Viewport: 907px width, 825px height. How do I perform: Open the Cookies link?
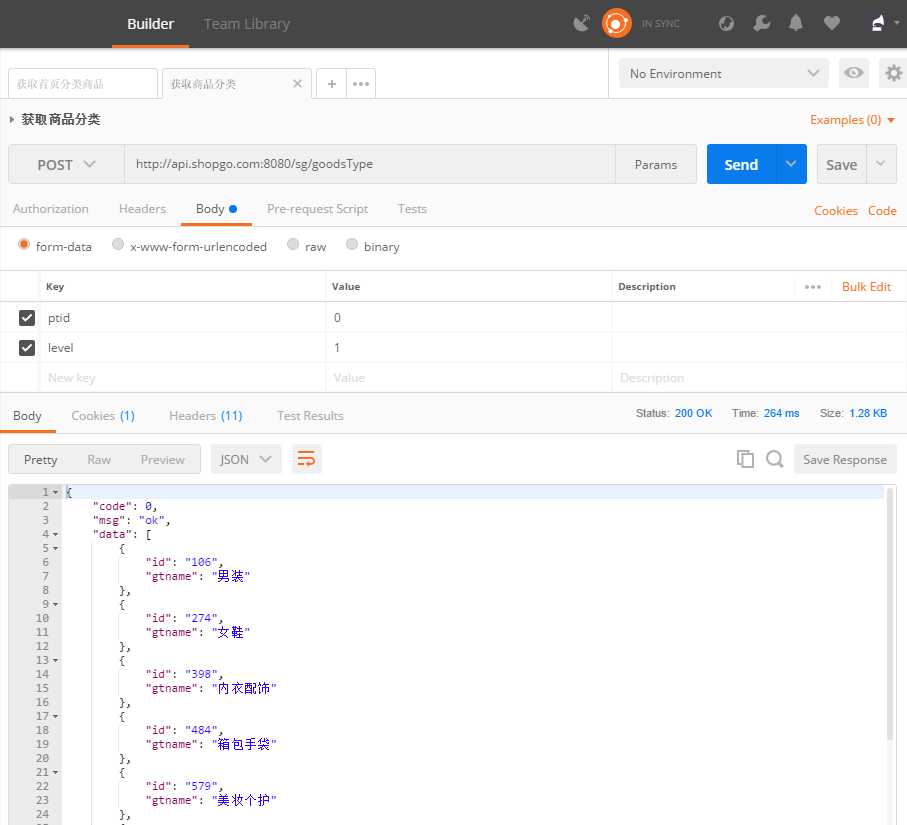[x=836, y=211]
